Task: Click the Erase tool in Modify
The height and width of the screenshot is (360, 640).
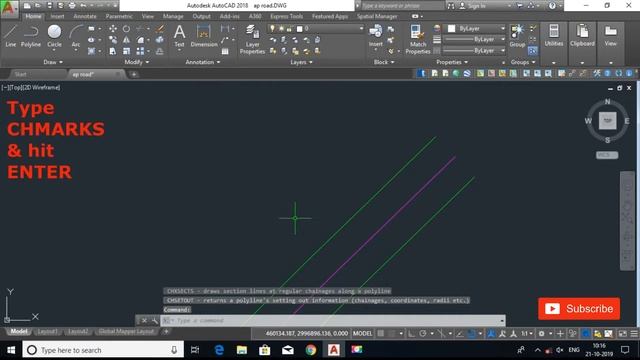Action: [x=160, y=29]
